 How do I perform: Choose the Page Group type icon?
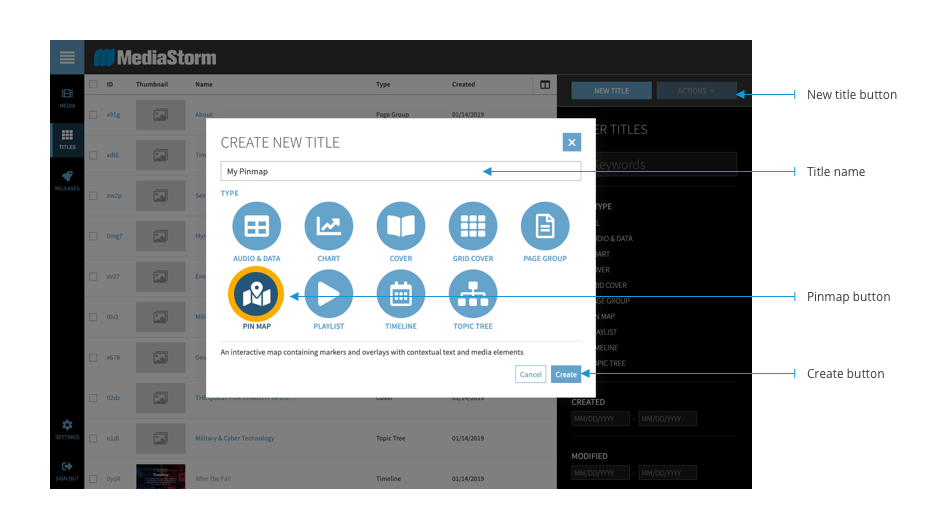545,226
